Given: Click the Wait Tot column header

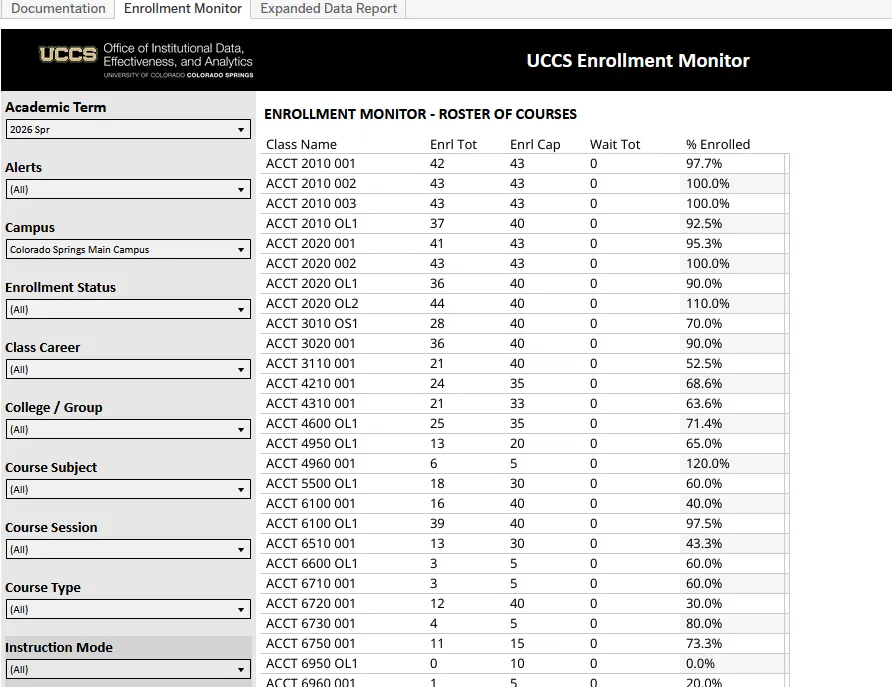Looking at the screenshot, I should pos(615,143).
